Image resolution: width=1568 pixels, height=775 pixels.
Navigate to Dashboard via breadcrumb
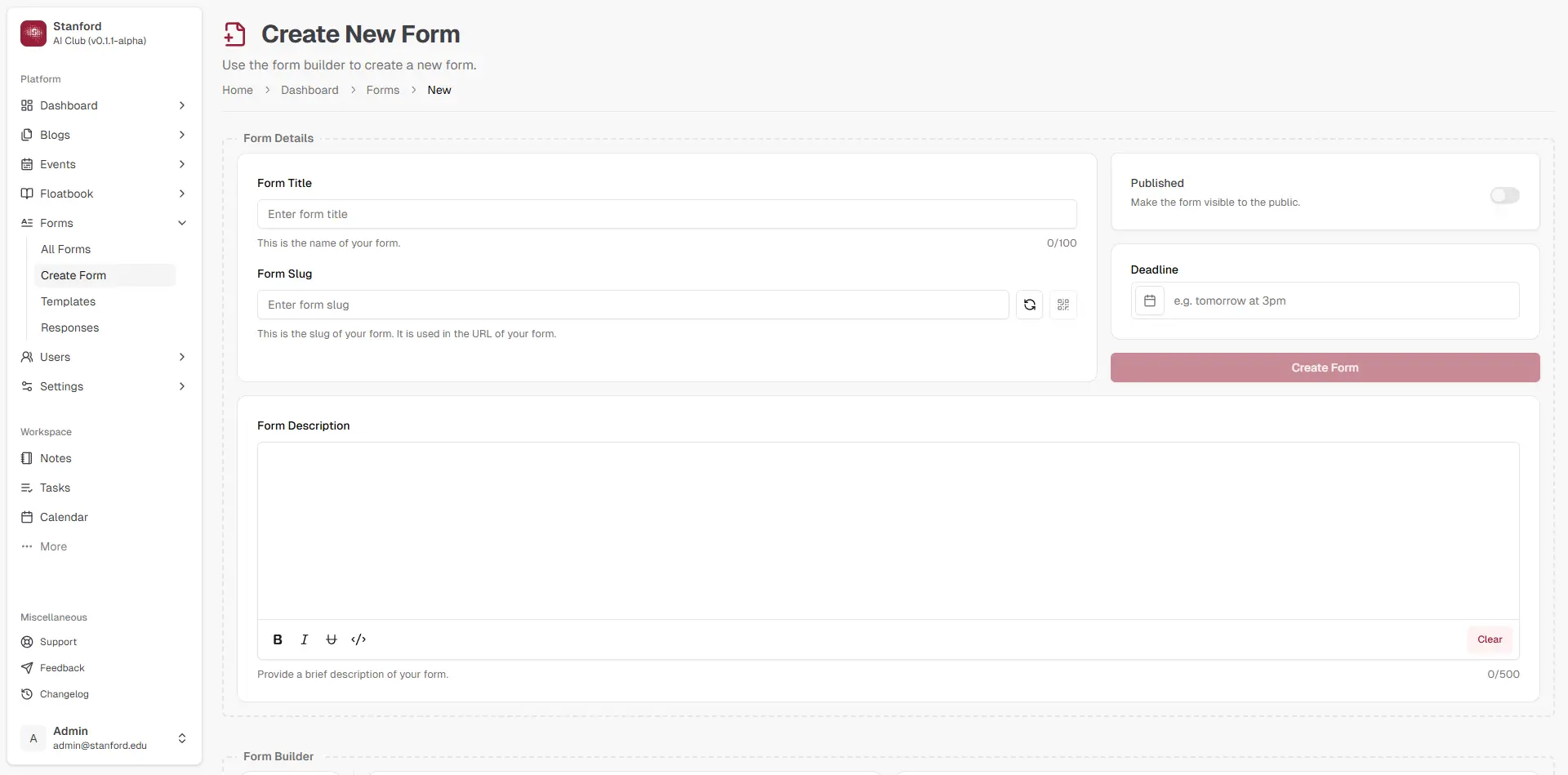(310, 90)
